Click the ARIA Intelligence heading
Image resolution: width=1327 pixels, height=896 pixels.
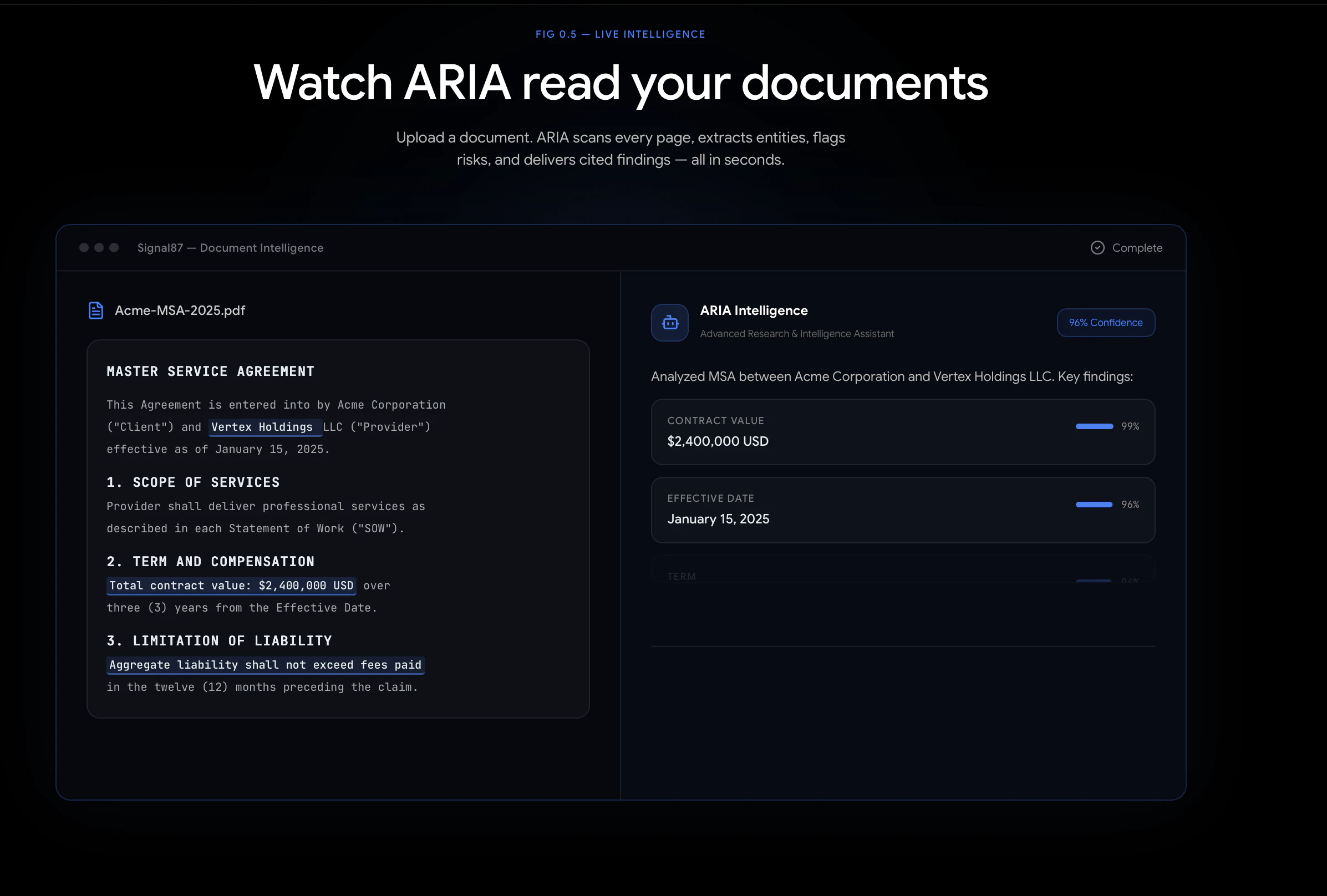pyautogui.click(x=754, y=310)
